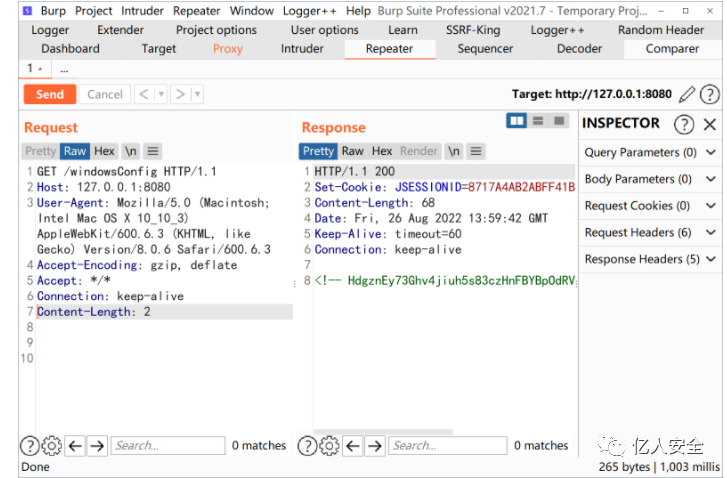Add new Repeater tab with ellipsis
This screenshot has width=727, height=478.
click(64, 70)
